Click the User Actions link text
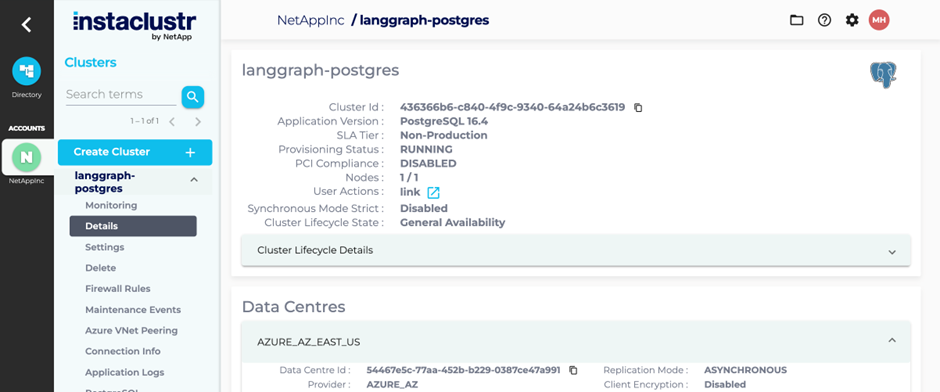The height and width of the screenshot is (392, 940). pos(410,192)
